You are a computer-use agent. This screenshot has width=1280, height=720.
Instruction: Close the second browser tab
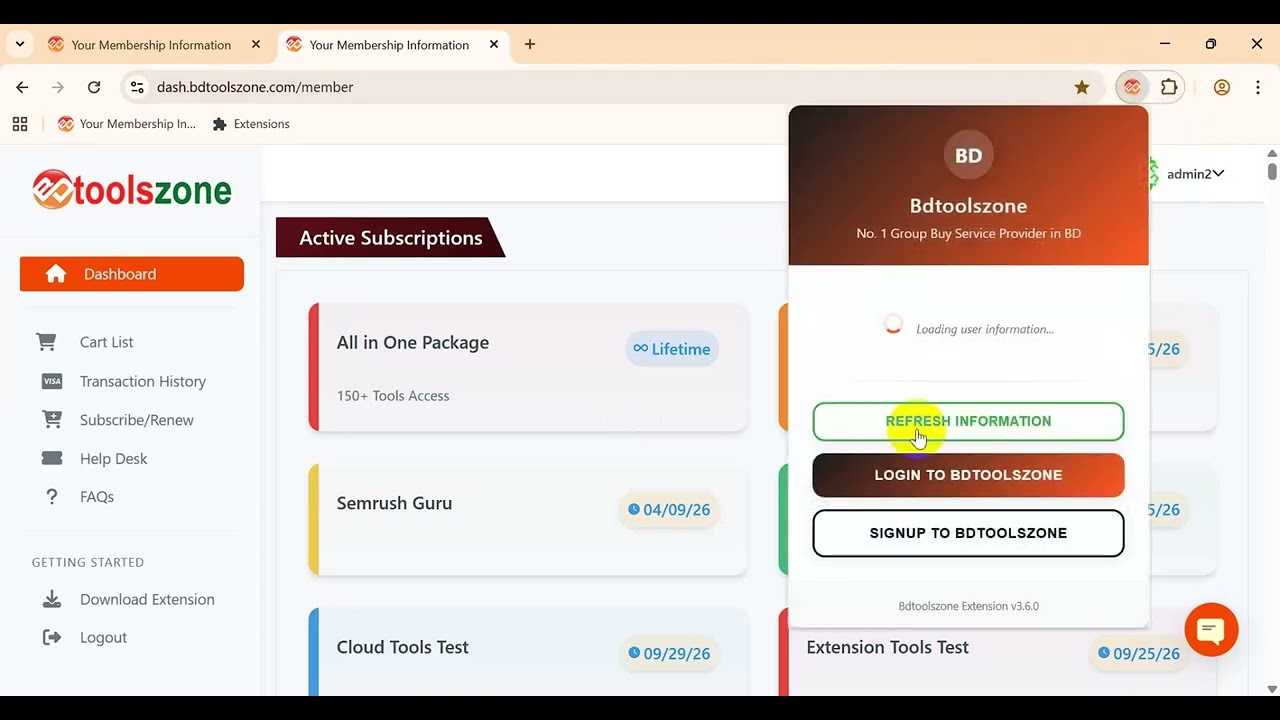click(x=494, y=45)
